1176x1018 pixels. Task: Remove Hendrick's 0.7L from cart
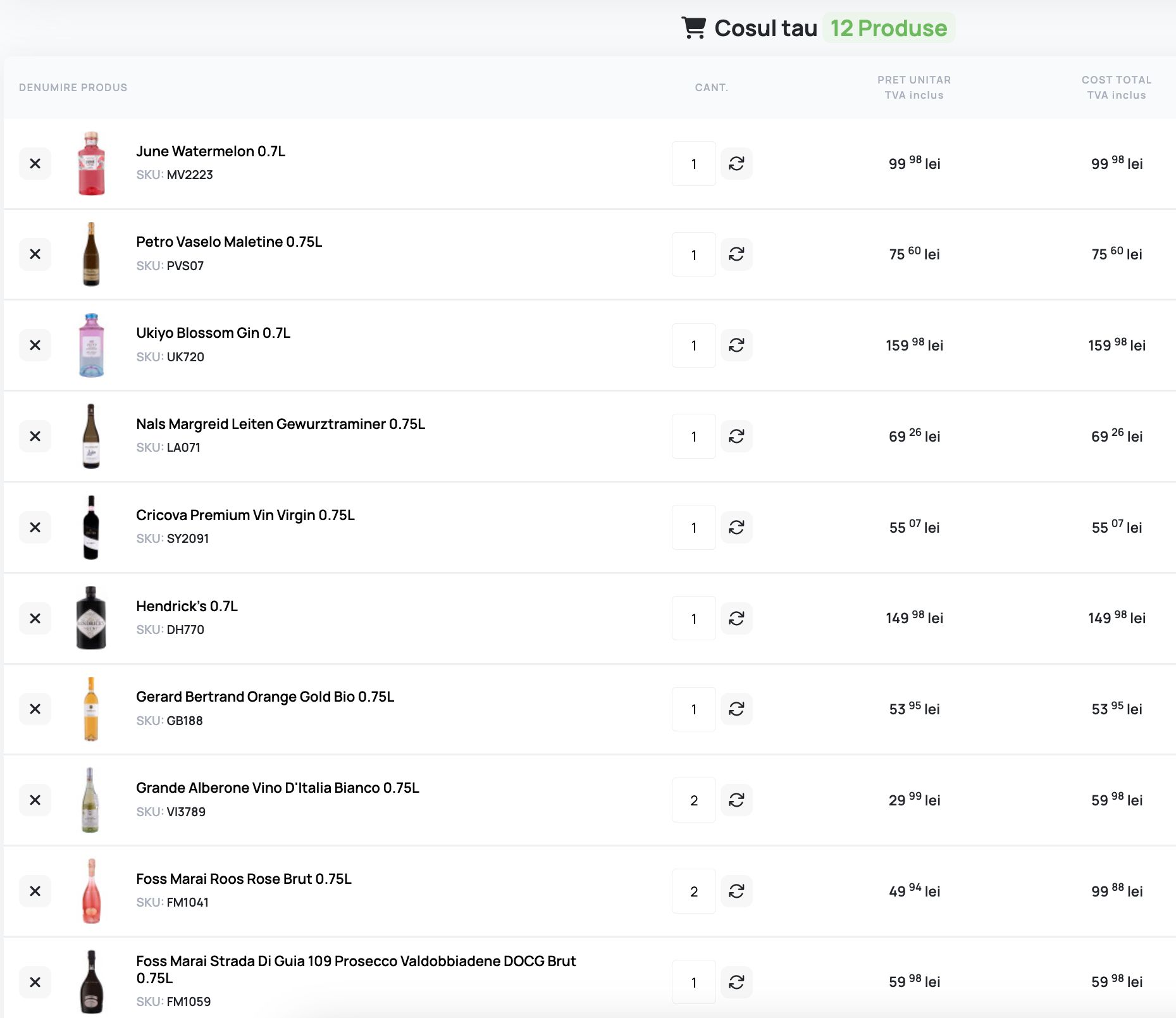pos(35,618)
